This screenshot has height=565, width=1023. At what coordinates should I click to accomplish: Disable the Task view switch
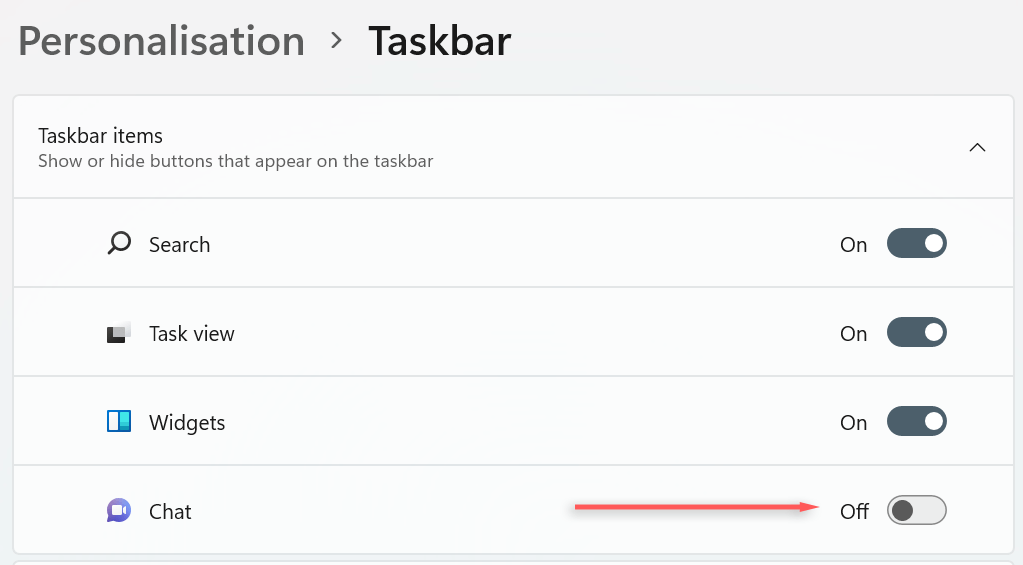[x=916, y=333]
